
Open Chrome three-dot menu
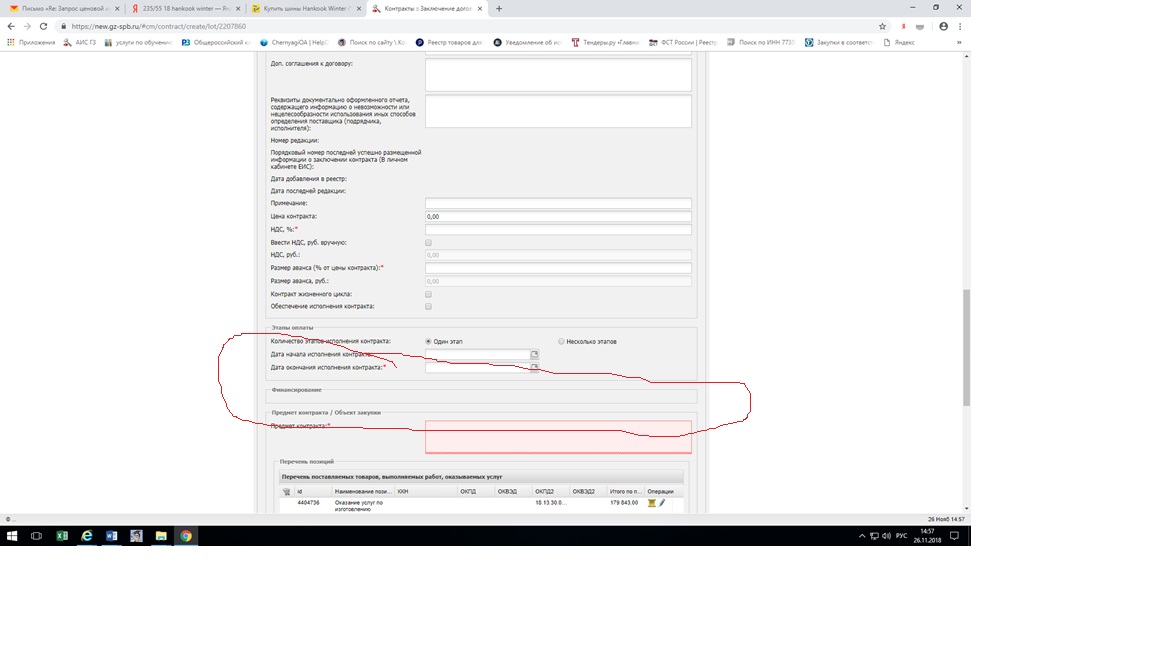(x=960, y=26)
